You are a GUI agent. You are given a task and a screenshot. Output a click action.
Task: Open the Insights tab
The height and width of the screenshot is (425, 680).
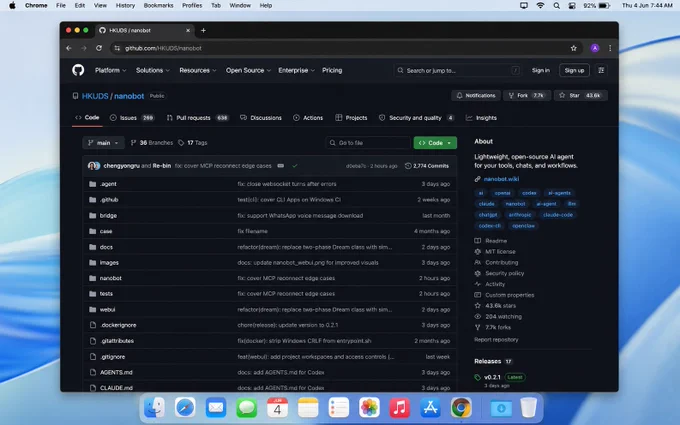click(481, 118)
